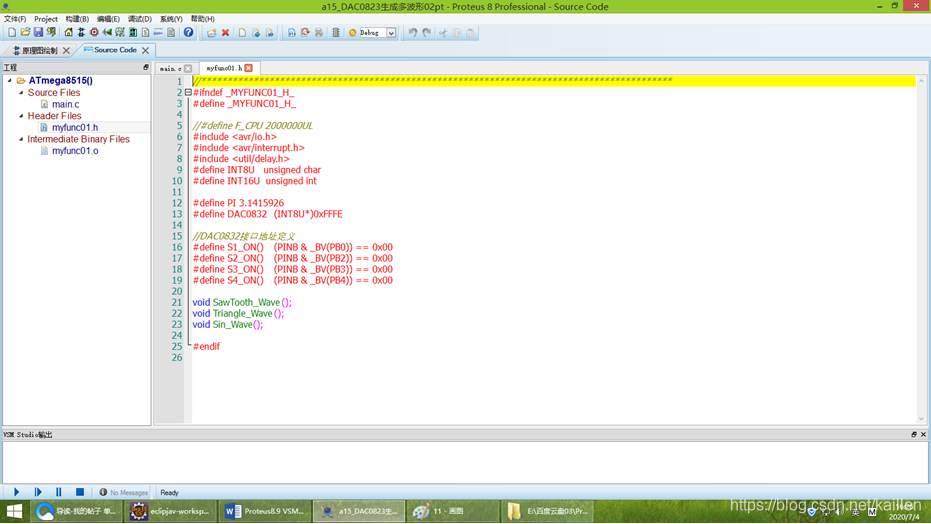Open the 构建(B) menu
931x524 pixels.
pyautogui.click(x=77, y=19)
